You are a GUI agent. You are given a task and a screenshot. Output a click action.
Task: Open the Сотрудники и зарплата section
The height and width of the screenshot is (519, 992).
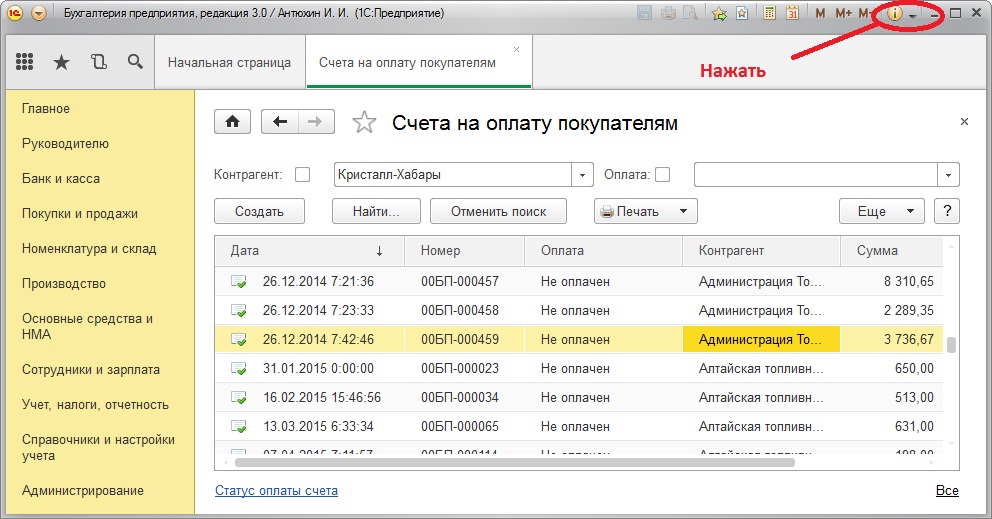[90, 370]
